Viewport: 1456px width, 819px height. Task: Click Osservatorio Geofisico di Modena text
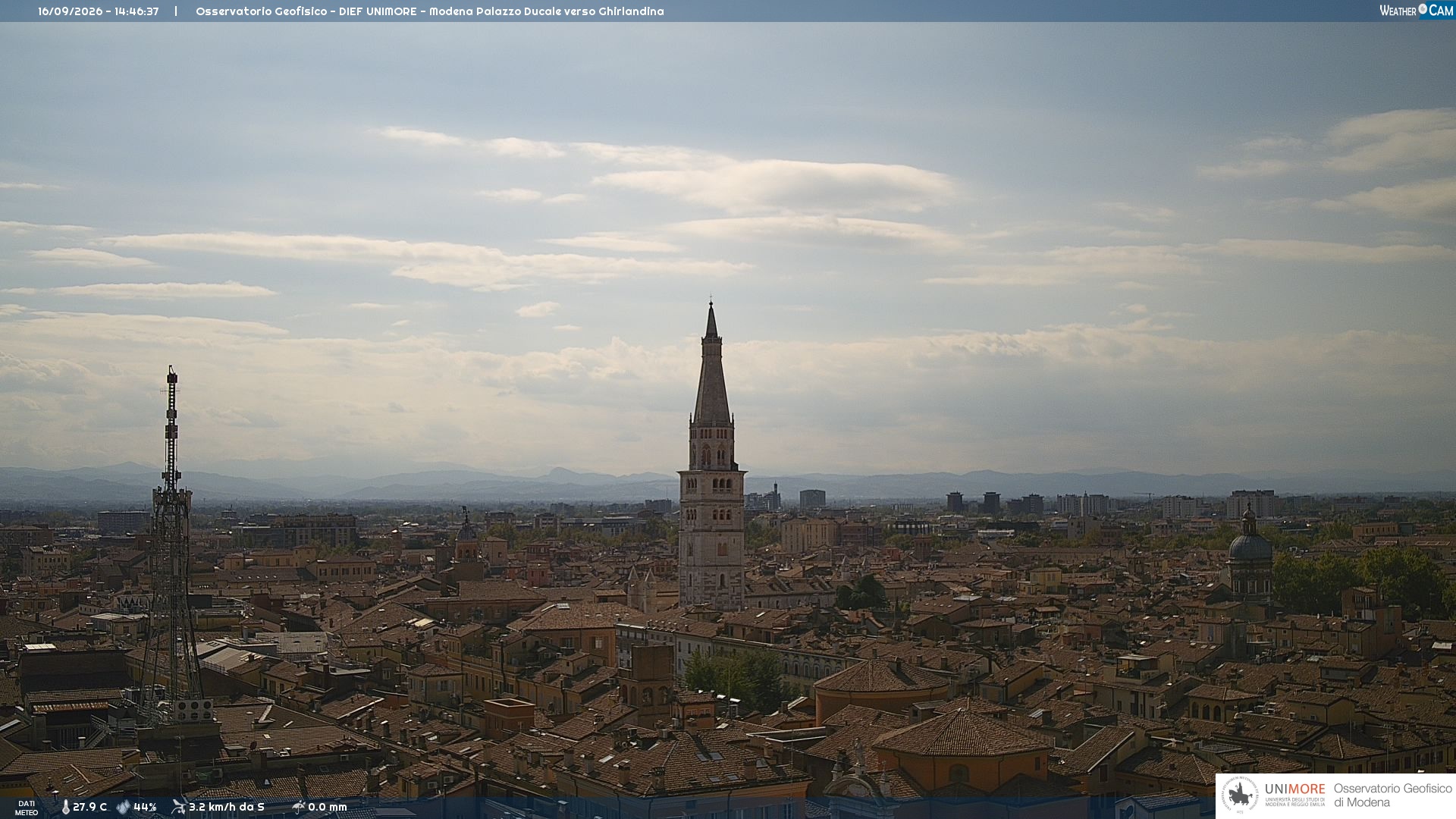[1392, 795]
